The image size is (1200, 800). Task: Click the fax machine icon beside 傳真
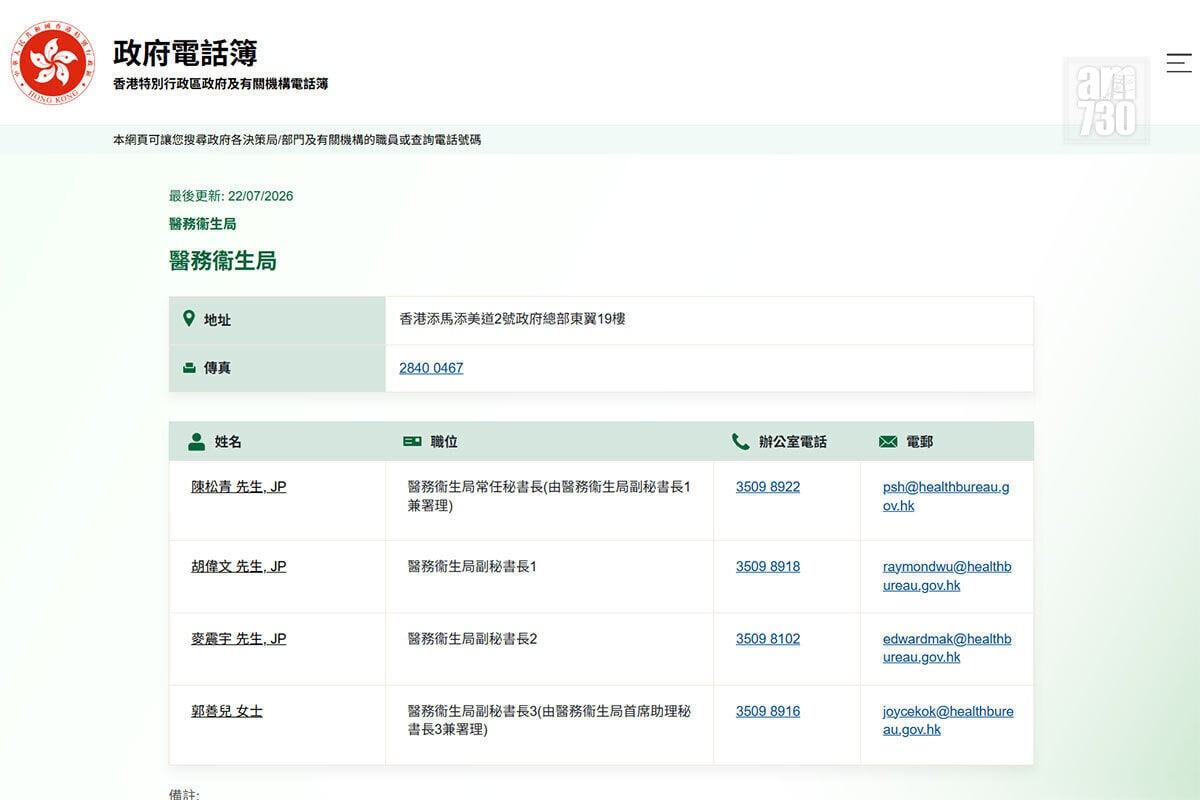tap(189, 367)
